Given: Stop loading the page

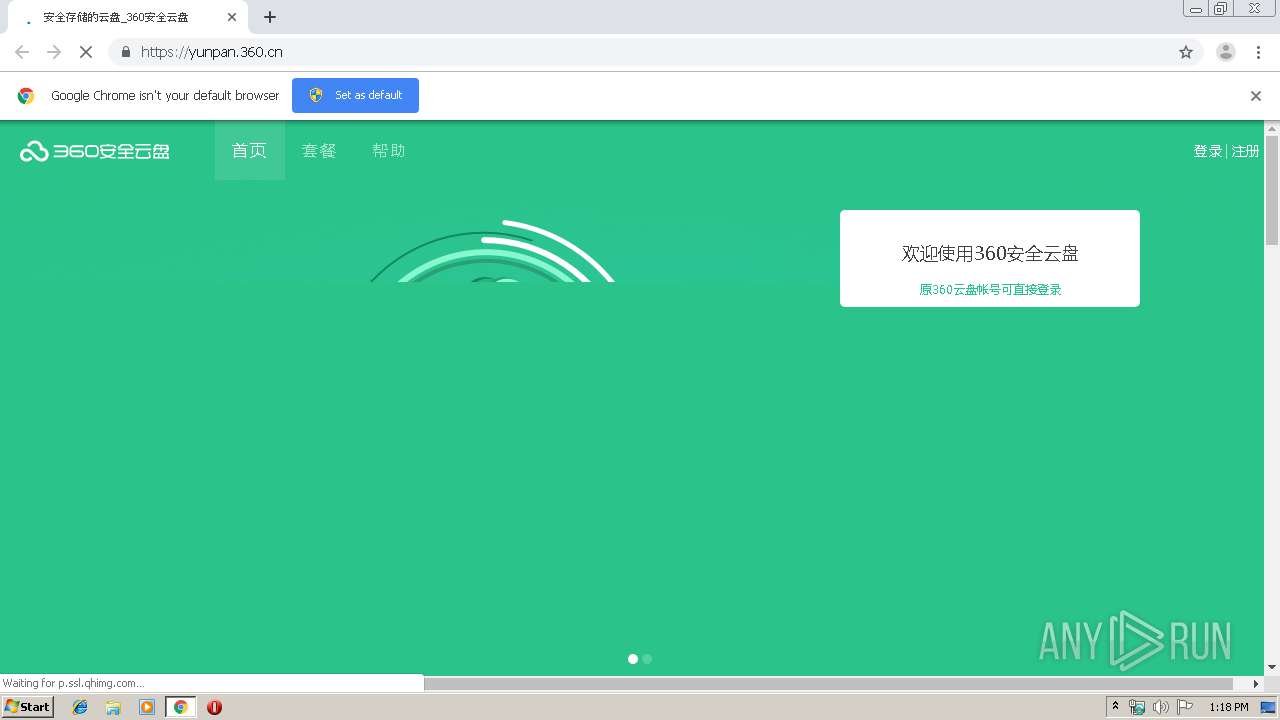Looking at the screenshot, I should click(86, 52).
